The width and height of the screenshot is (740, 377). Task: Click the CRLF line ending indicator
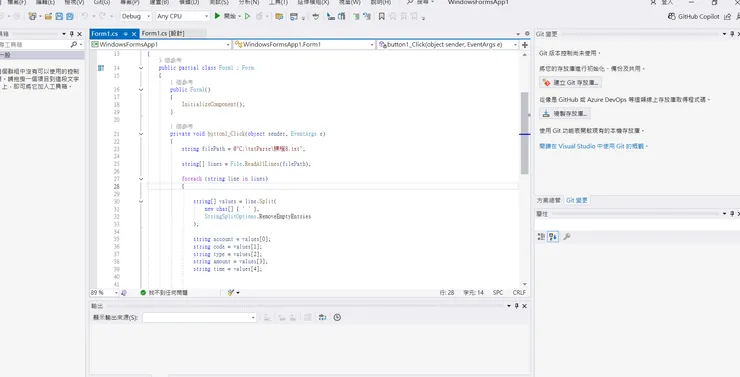pyautogui.click(x=519, y=293)
